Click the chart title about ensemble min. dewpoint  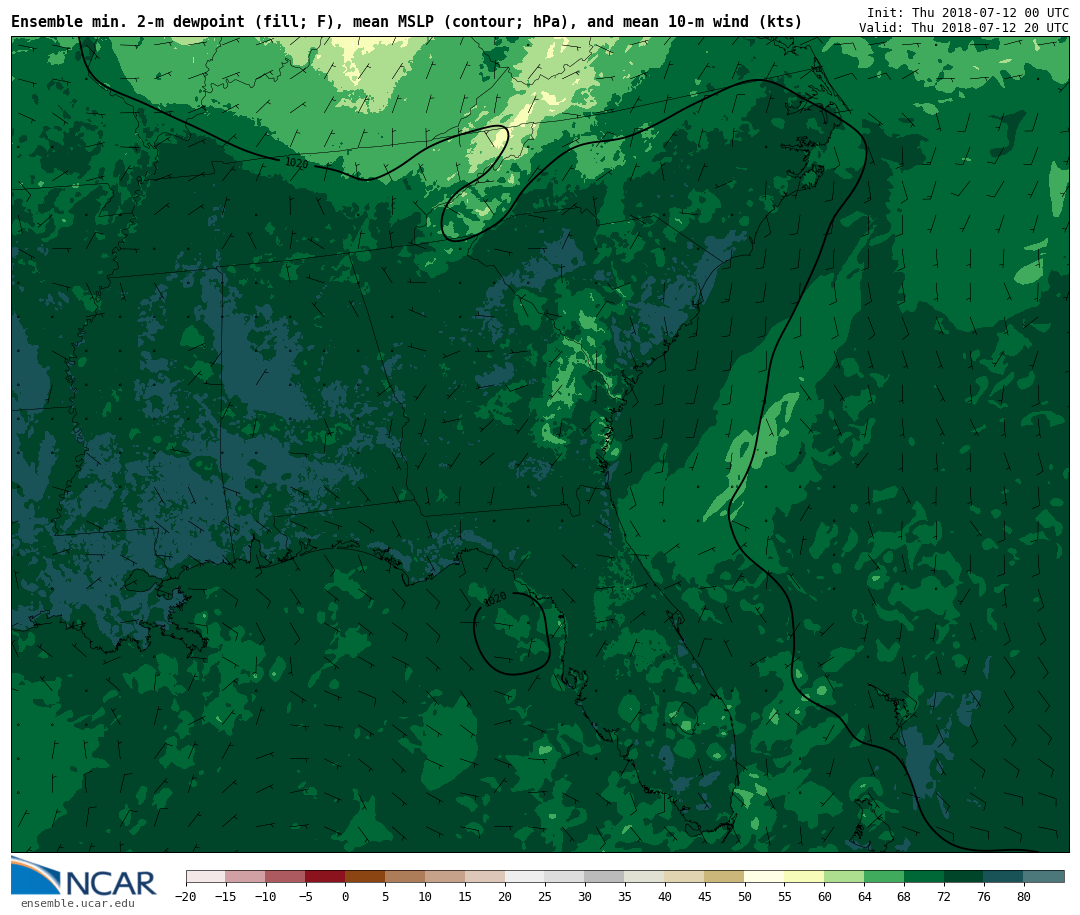(x=406, y=22)
